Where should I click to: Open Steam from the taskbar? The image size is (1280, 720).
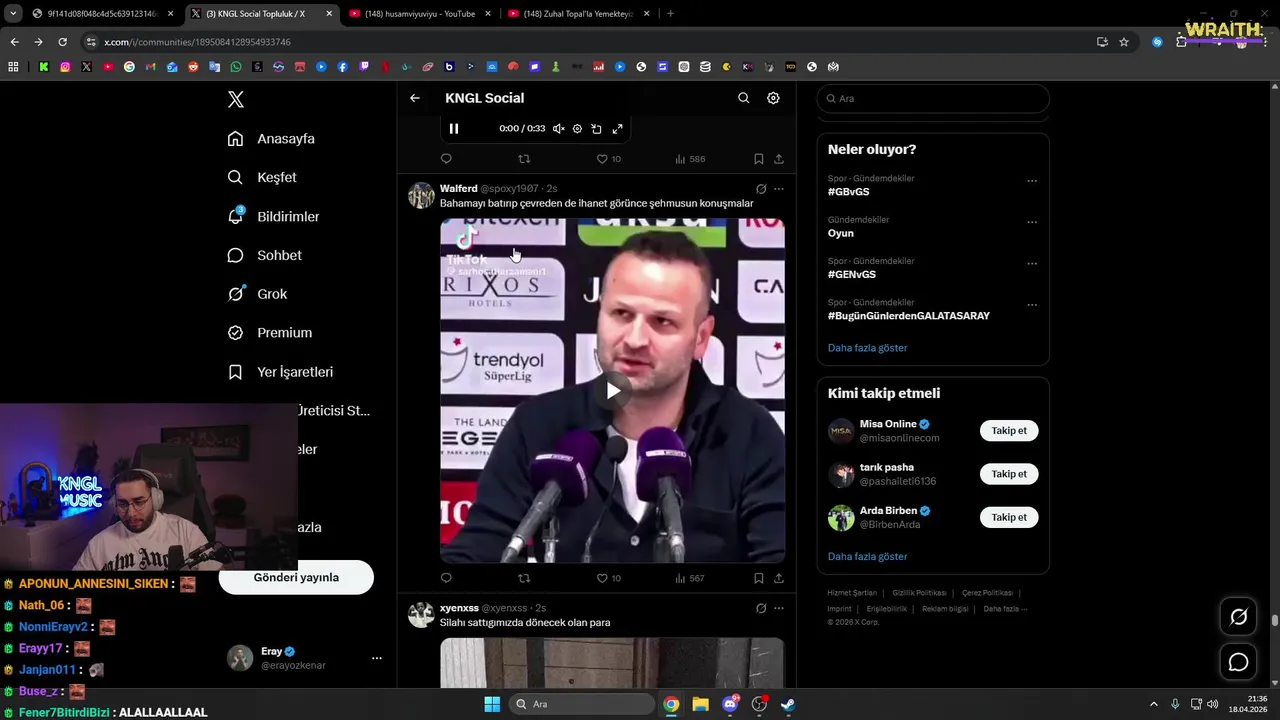tap(788, 704)
